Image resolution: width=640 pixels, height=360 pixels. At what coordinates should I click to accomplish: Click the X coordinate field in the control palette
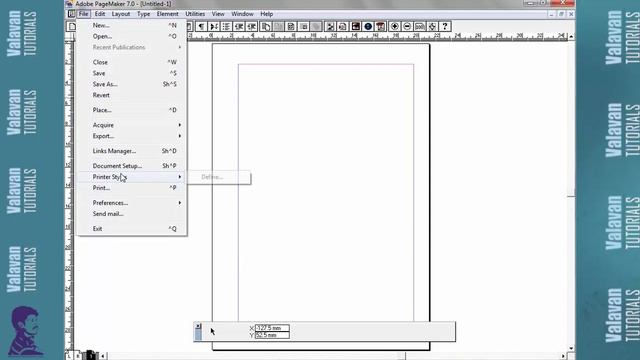pos(272,328)
